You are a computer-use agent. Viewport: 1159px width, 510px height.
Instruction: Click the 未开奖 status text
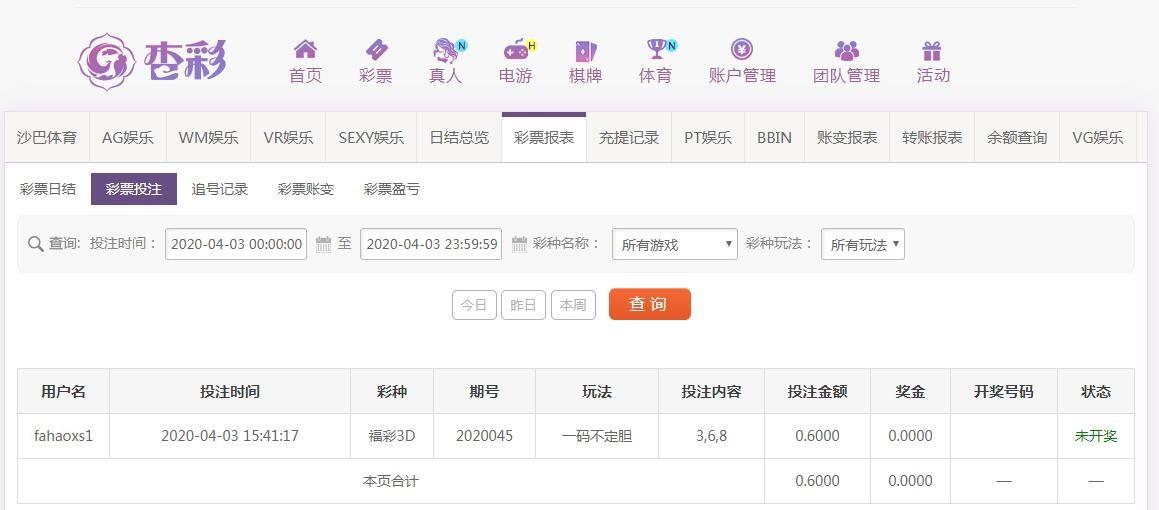[x=1096, y=436]
